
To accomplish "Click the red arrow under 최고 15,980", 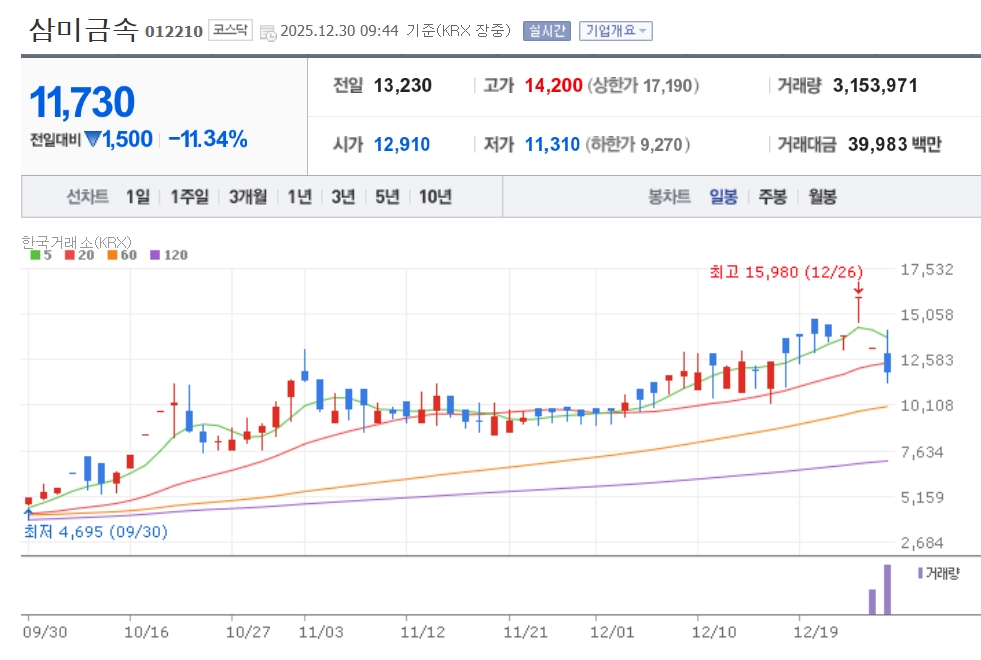I will pos(858,289).
